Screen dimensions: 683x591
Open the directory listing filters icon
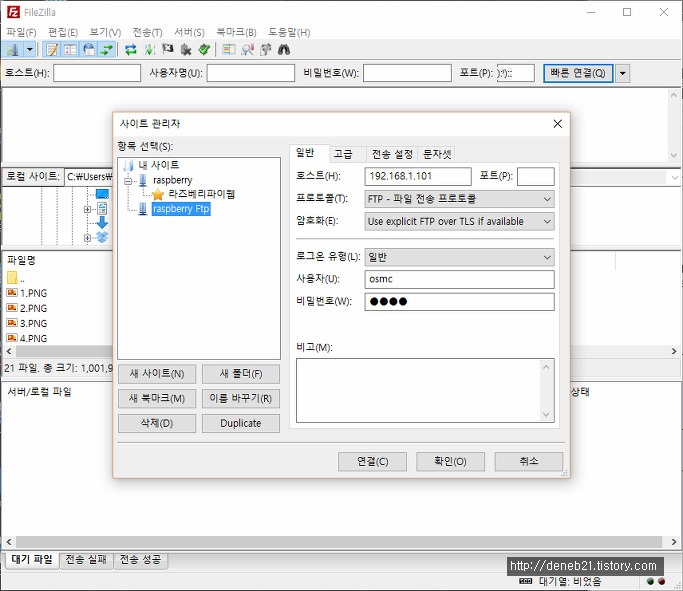click(x=229, y=50)
